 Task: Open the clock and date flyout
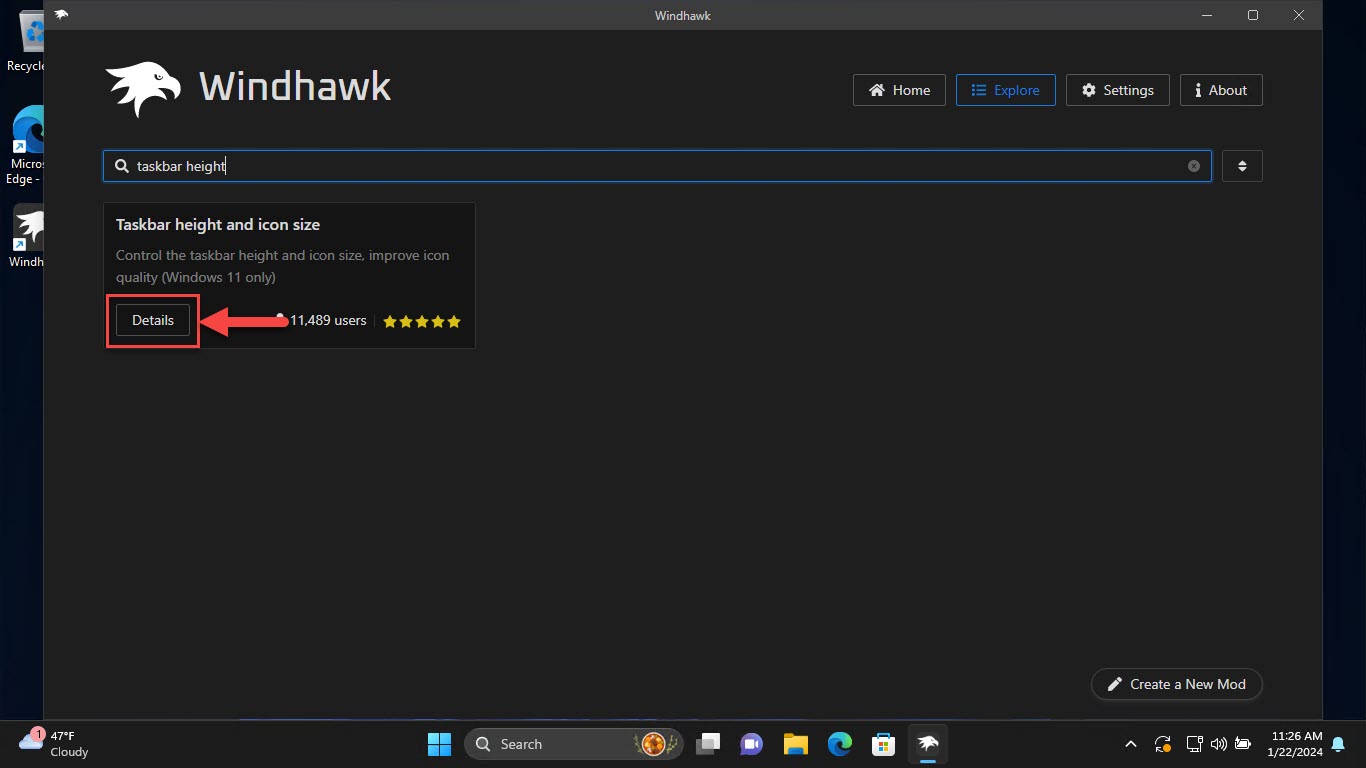(1296, 744)
